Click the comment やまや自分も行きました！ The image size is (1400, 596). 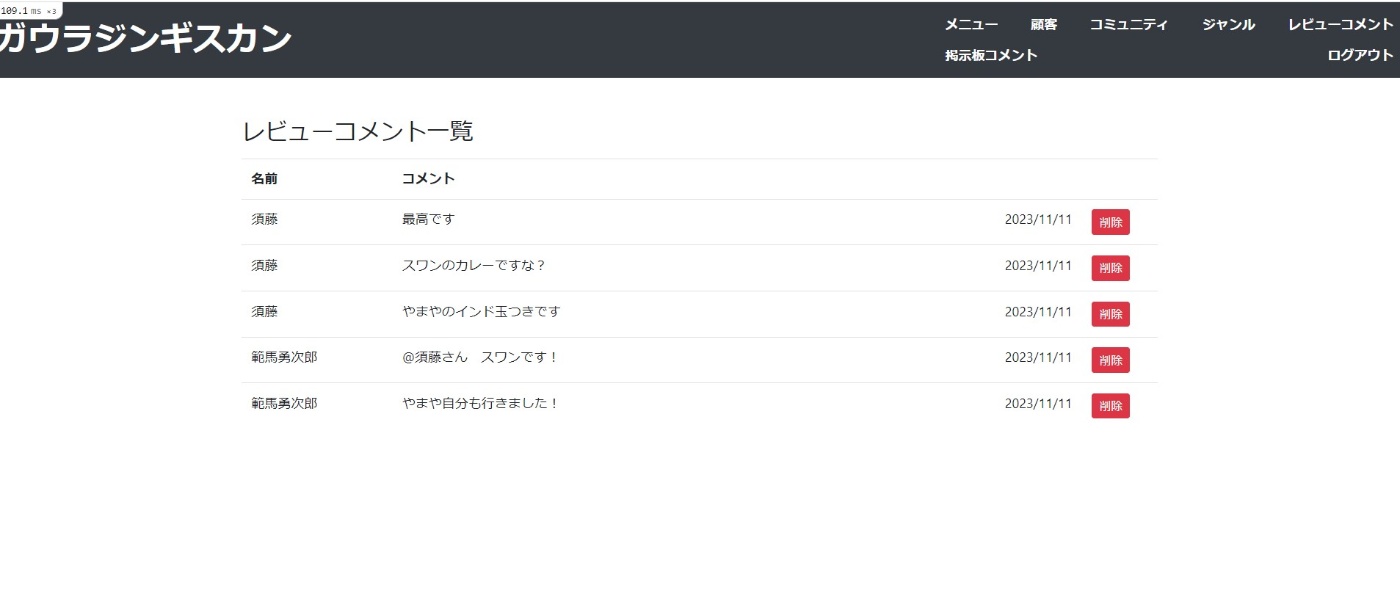(x=480, y=403)
